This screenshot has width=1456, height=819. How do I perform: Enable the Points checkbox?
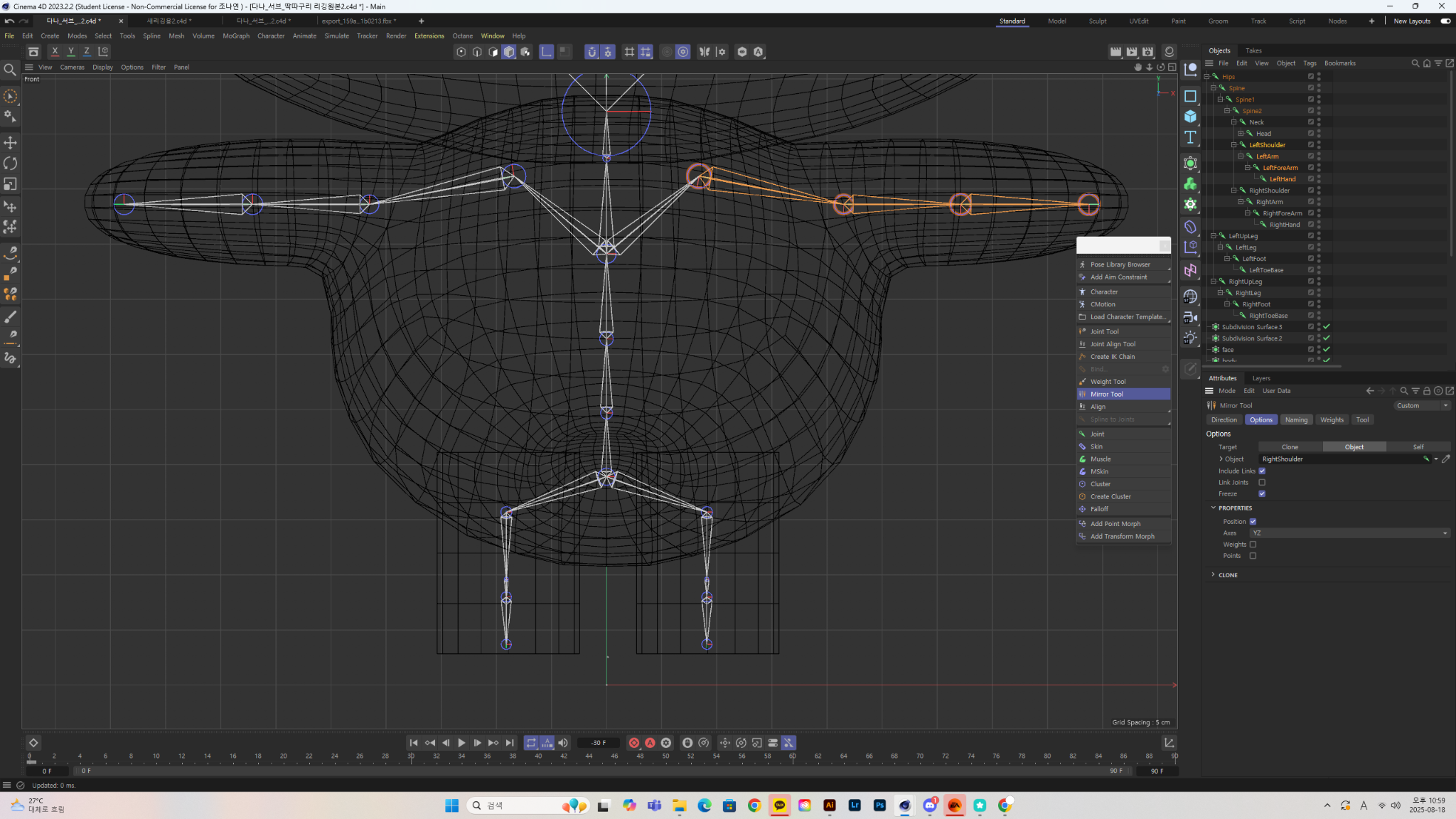[1253, 555]
